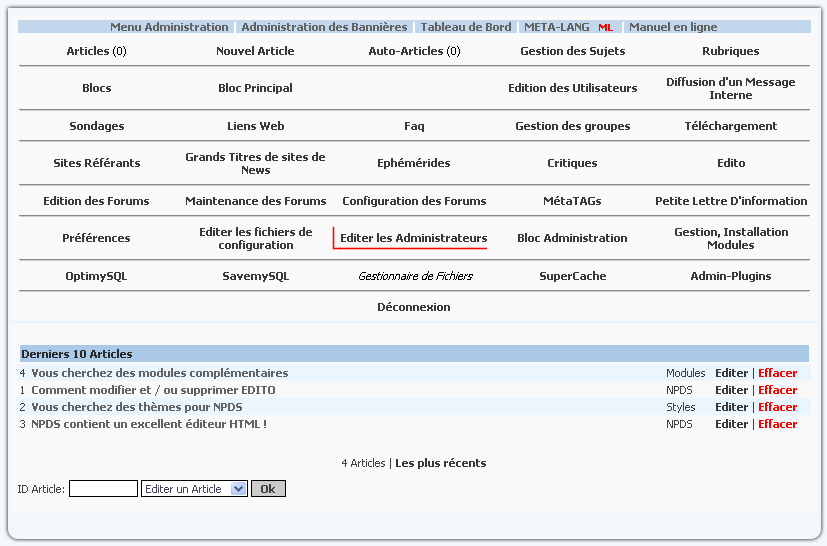The height and width of the screenshot is (546, 827).
Task: Launch the SuperCache settings
Action: click(572, 276)
